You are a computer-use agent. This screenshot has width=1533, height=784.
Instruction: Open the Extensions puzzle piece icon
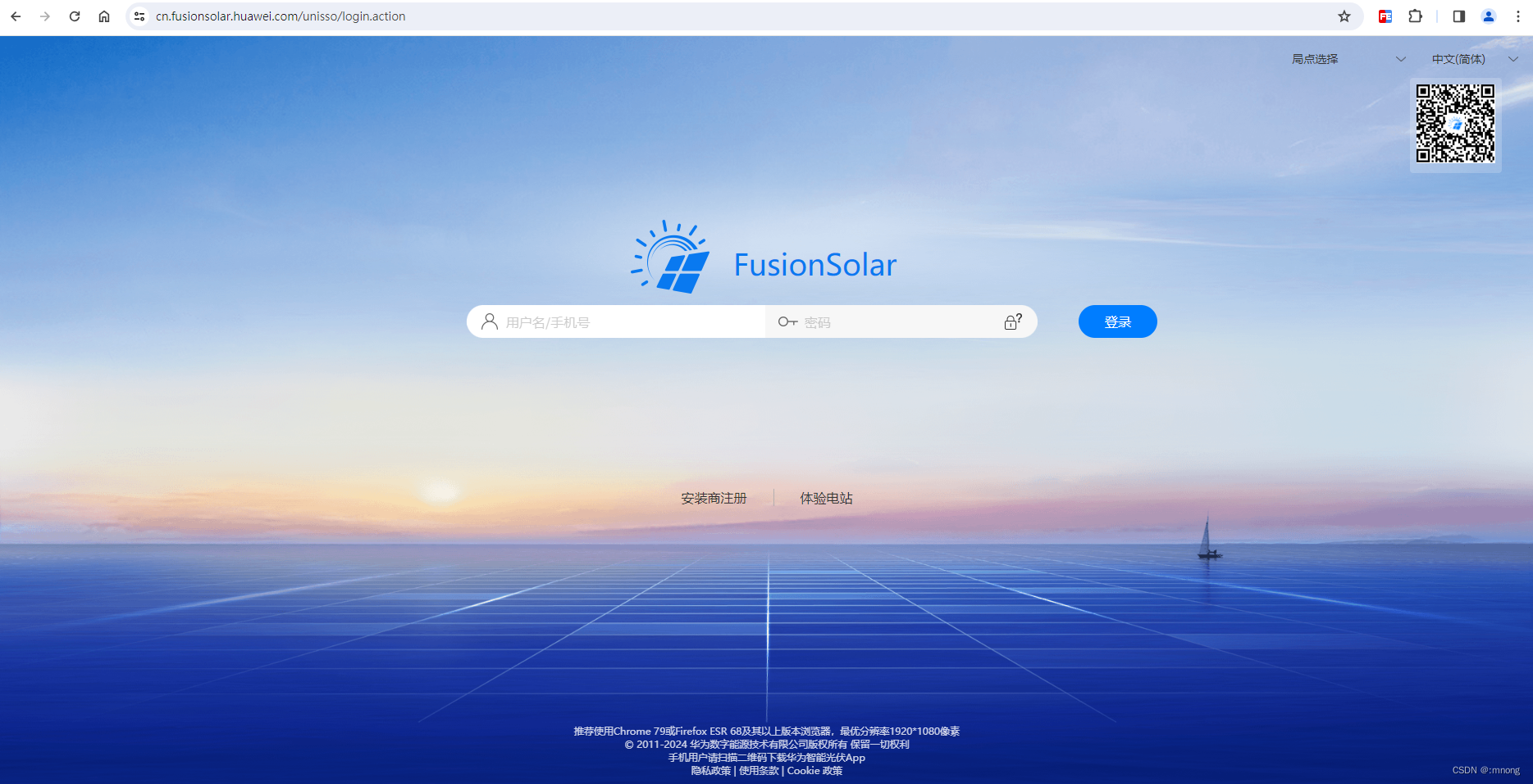click(x=1415, y=16)
